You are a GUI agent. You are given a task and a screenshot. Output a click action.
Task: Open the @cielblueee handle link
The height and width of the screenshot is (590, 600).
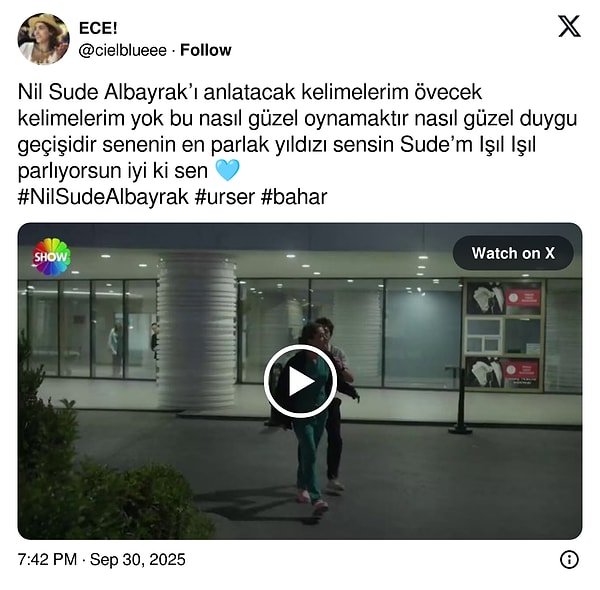pos(123,51)
